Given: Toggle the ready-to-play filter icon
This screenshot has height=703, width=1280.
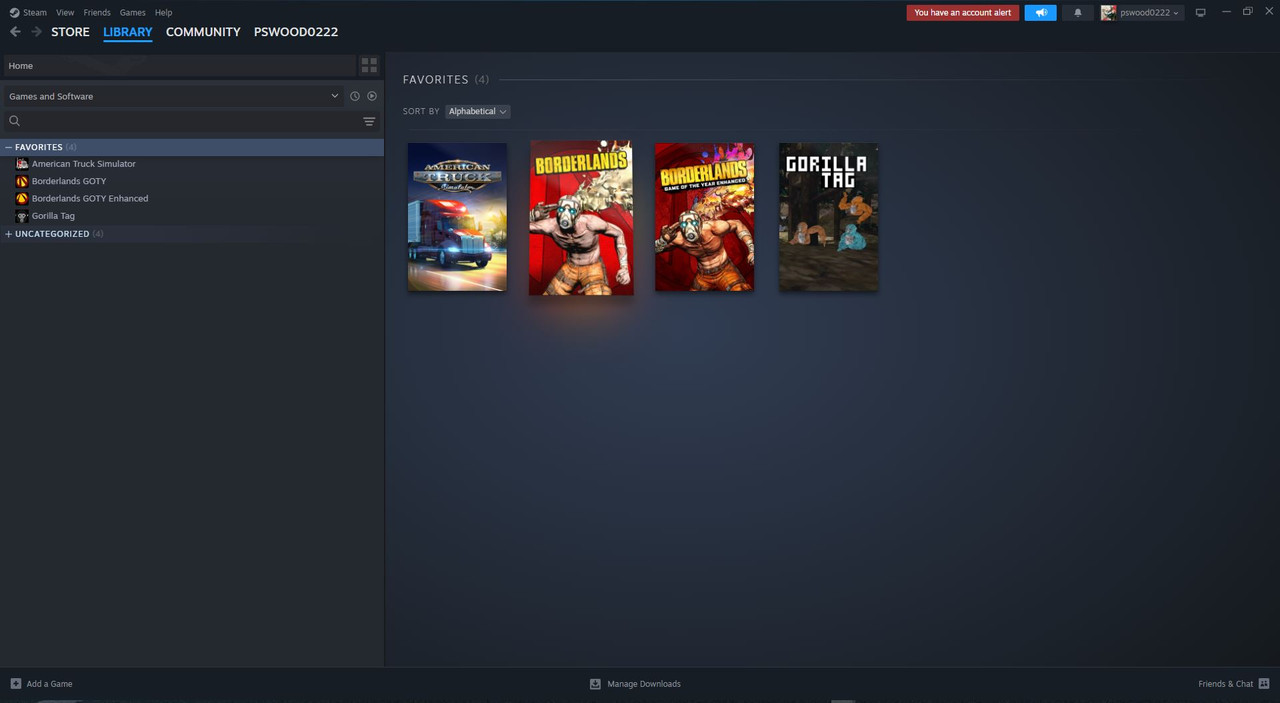Looking at the screenshot, I should pos(372,96).
